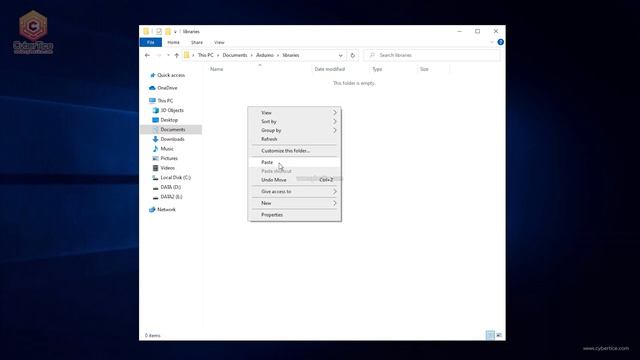Viewport: 640px width, 360px height.
Task: Click Documents in the address breadcrumb
Action: pyautogui.click(x=235, y=55)
